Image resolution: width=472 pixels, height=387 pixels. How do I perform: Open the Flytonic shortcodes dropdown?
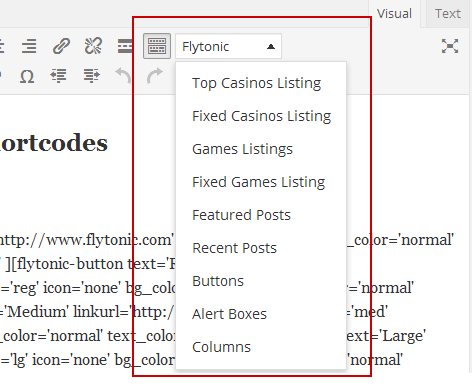pyautogui.click(x=228, y=46)
